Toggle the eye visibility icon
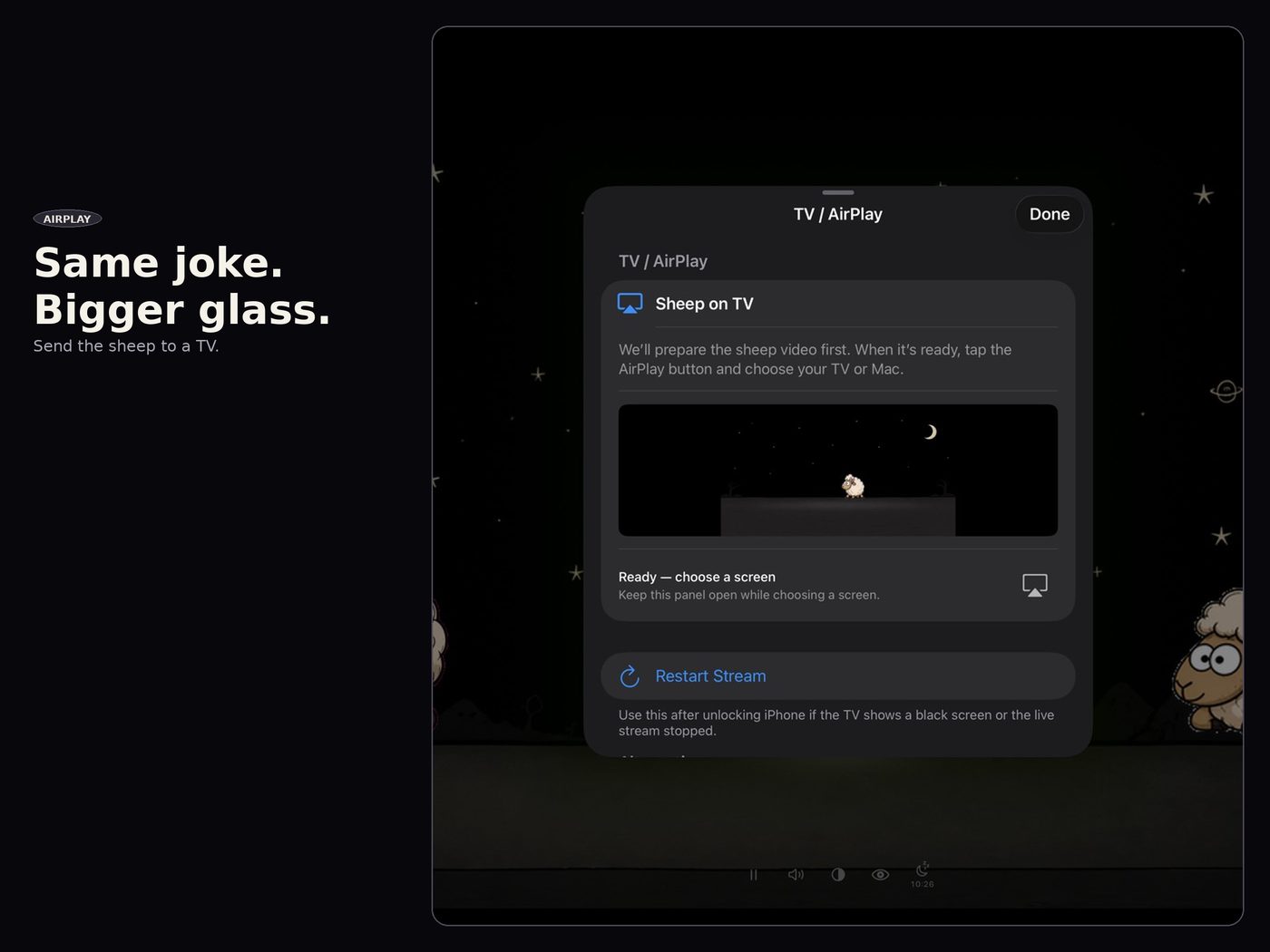The image size is (1270, 952). [x=880, y=875]
